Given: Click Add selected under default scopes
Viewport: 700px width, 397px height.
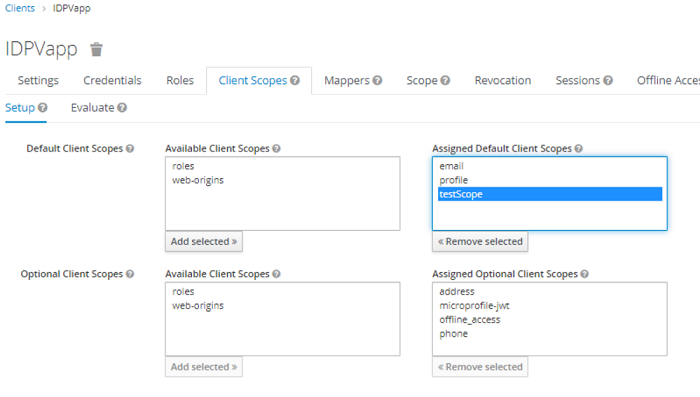Looking at the screenshot, I should coord(204,242).
